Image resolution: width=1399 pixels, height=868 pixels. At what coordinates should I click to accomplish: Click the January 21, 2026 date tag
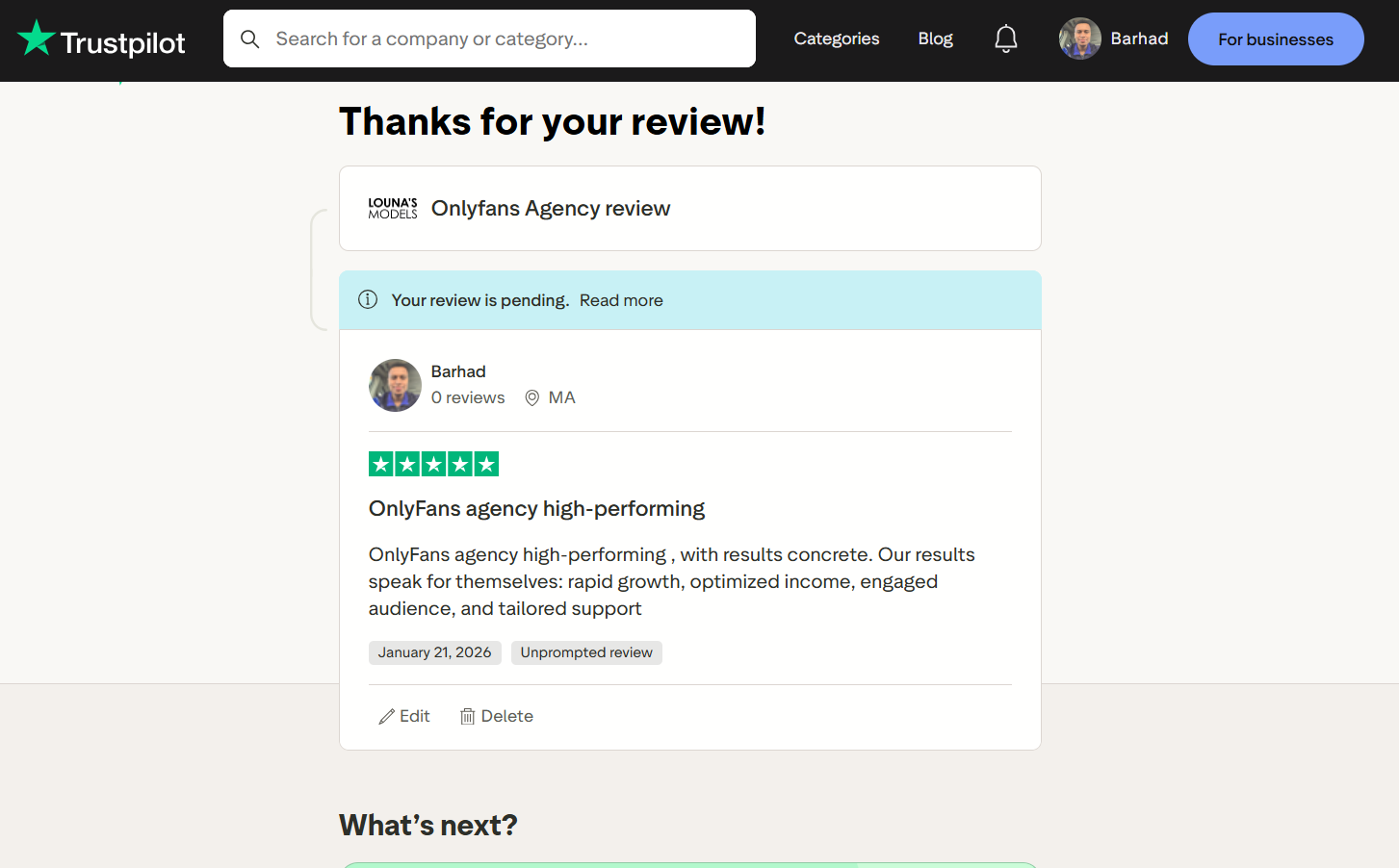(434, 652)
